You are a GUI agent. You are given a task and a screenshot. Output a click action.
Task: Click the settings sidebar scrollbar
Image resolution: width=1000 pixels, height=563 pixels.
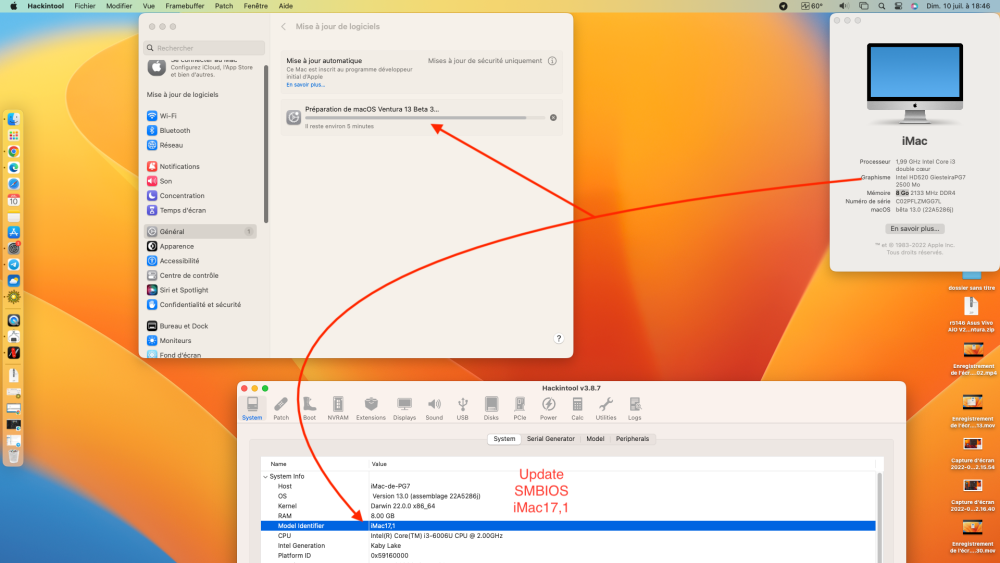tap(266, 143)
